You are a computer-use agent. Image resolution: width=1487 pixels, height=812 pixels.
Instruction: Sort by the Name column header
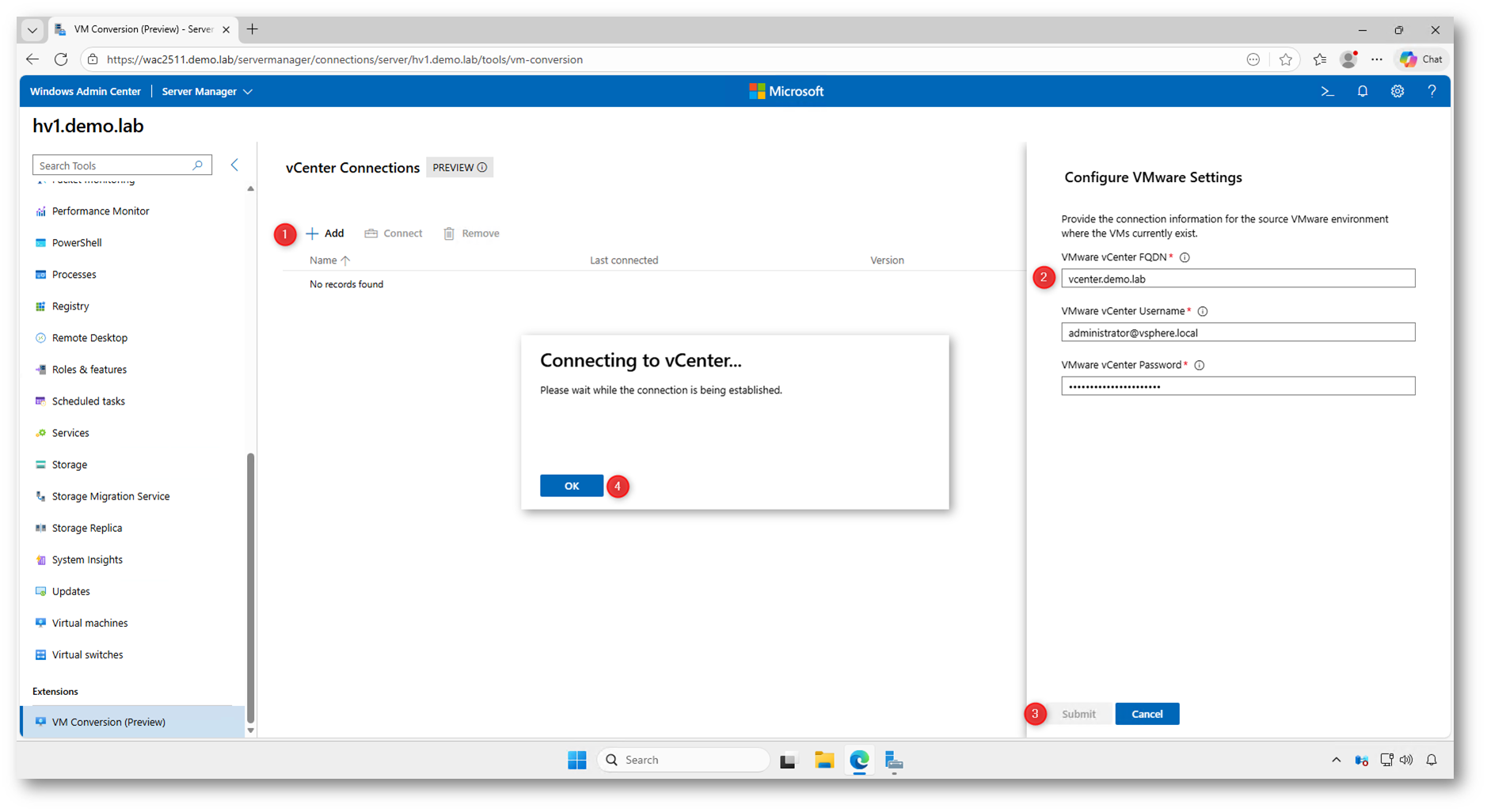point(323,260)
